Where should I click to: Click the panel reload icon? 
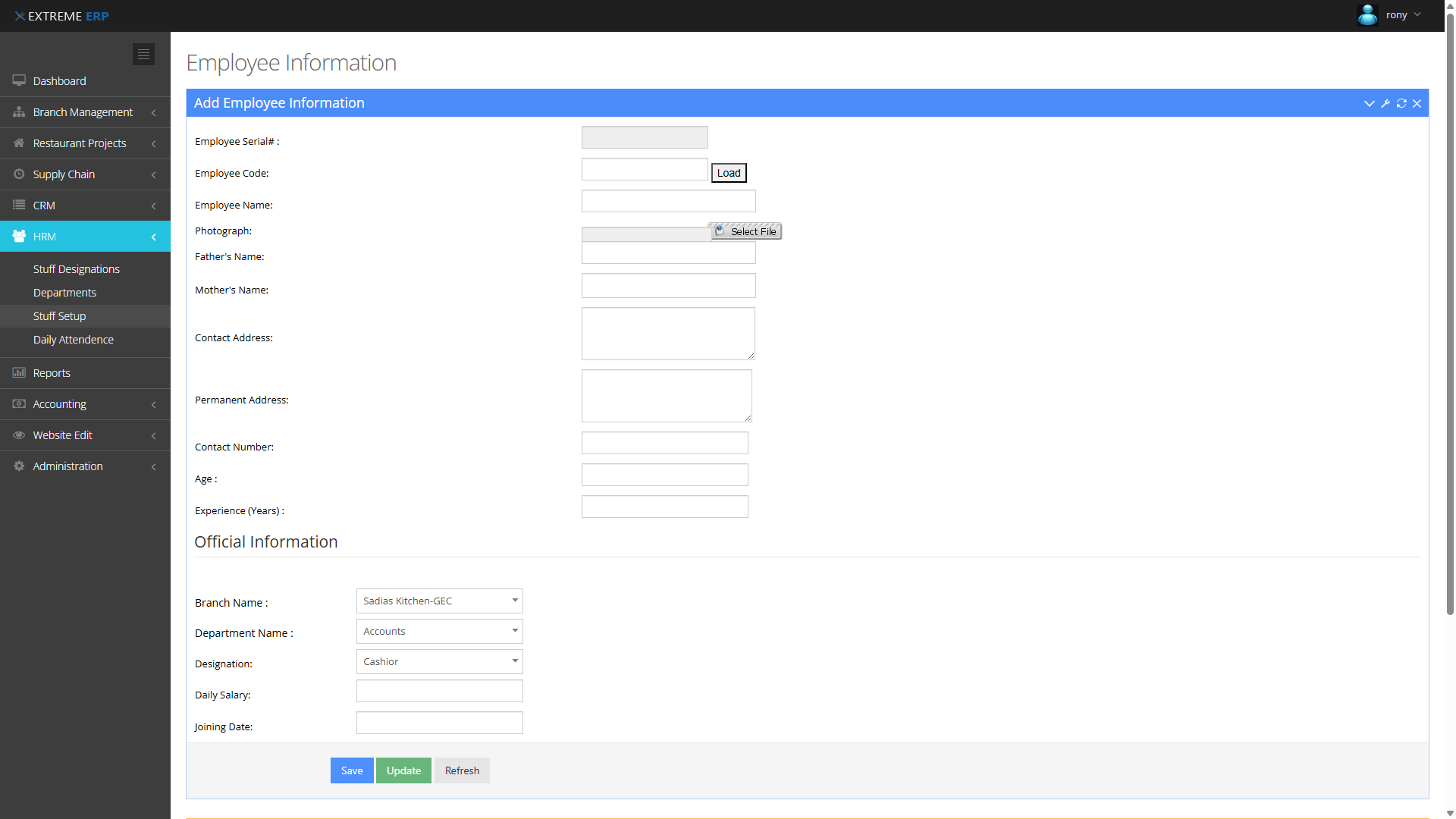[x=1401, y=103]
